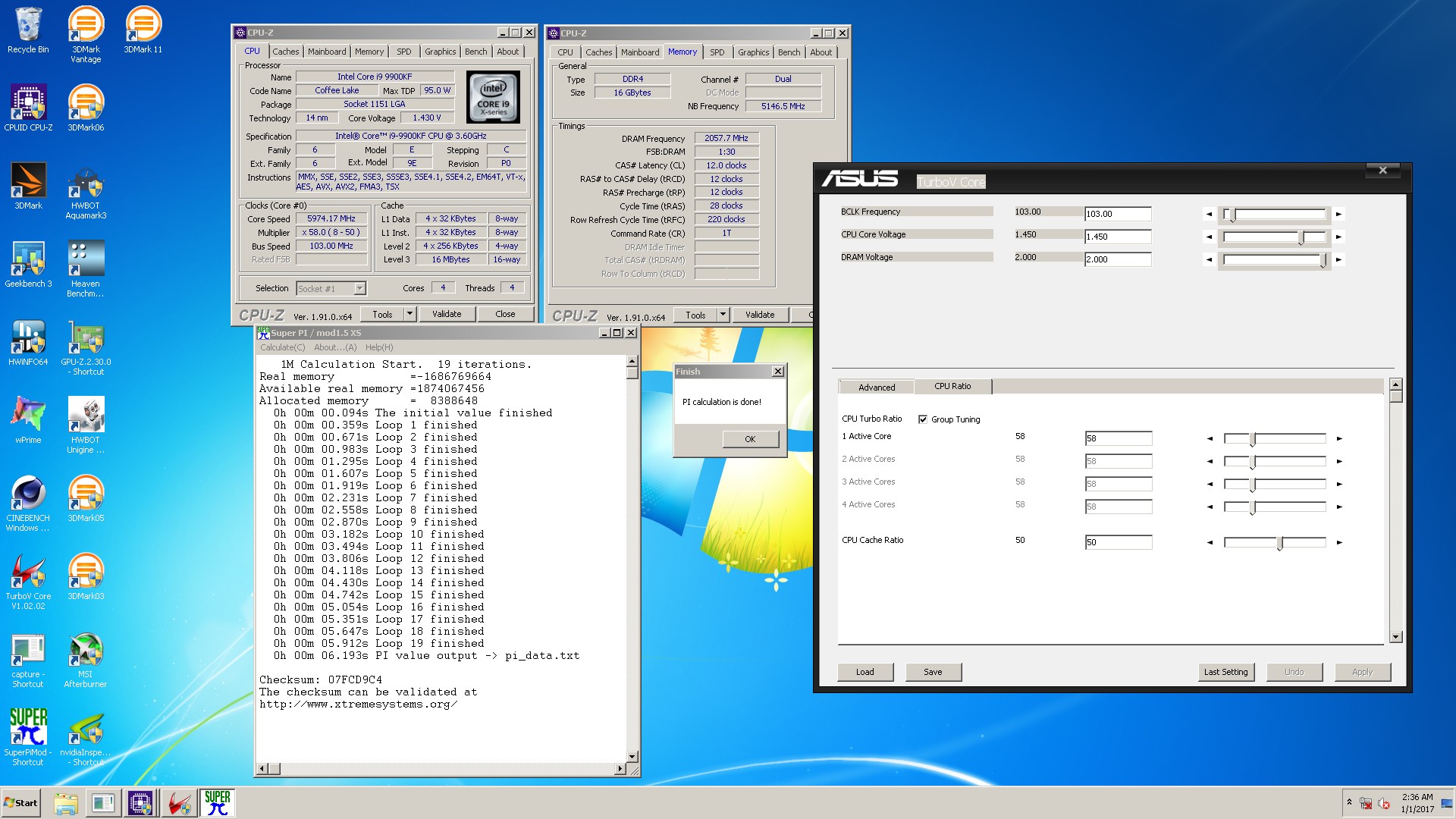Switch to TurboV Core taskbar button
The image size is (1456, 819).
point(179,803)
